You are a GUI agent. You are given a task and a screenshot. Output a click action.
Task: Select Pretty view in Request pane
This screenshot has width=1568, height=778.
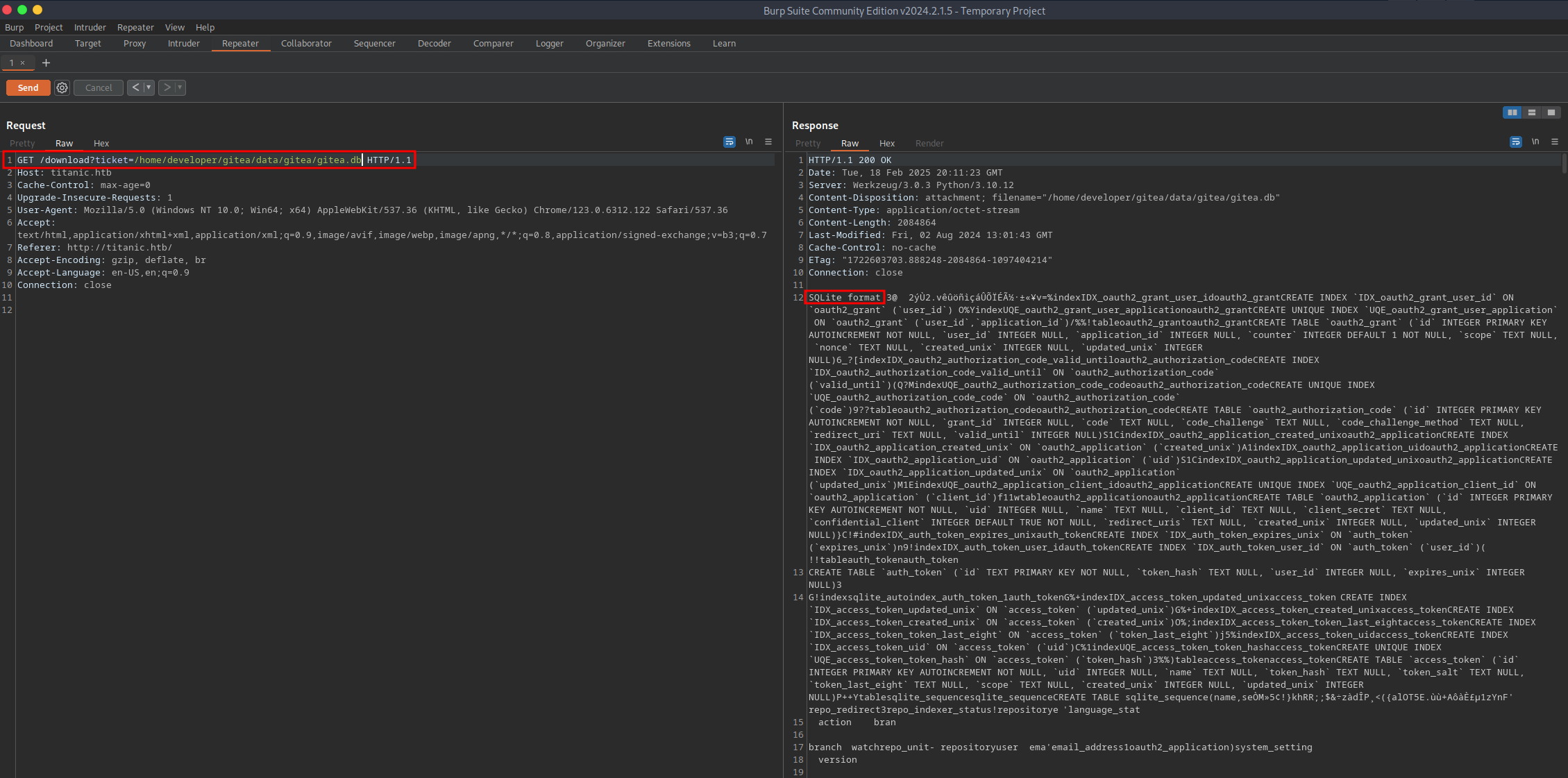click(x=22, y=143)
